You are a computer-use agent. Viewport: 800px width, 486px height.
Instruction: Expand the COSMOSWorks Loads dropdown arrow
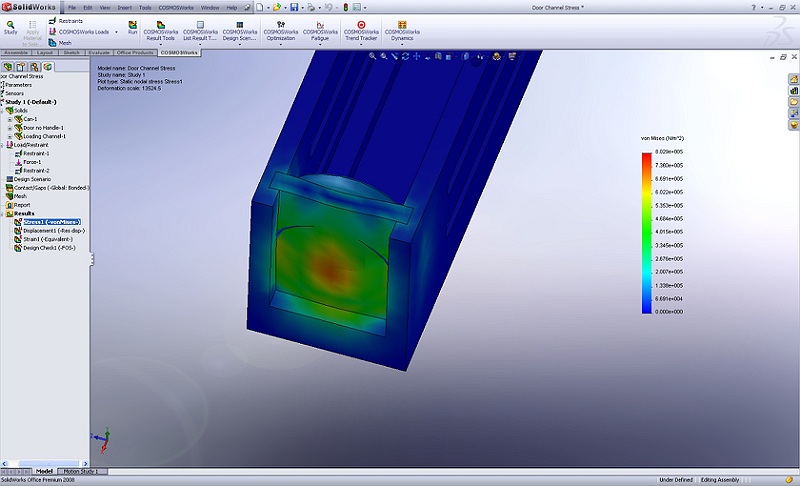114,32
